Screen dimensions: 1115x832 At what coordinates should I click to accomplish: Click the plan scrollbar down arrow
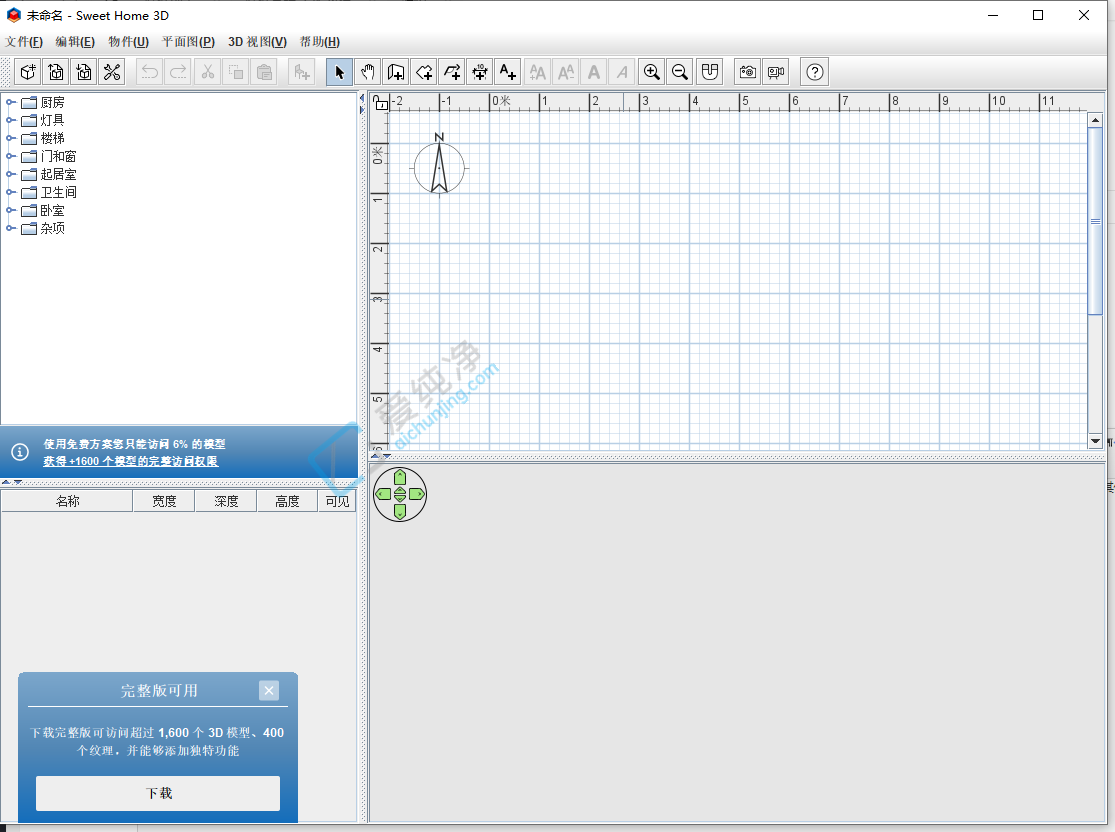click(x=1095, y=442)
